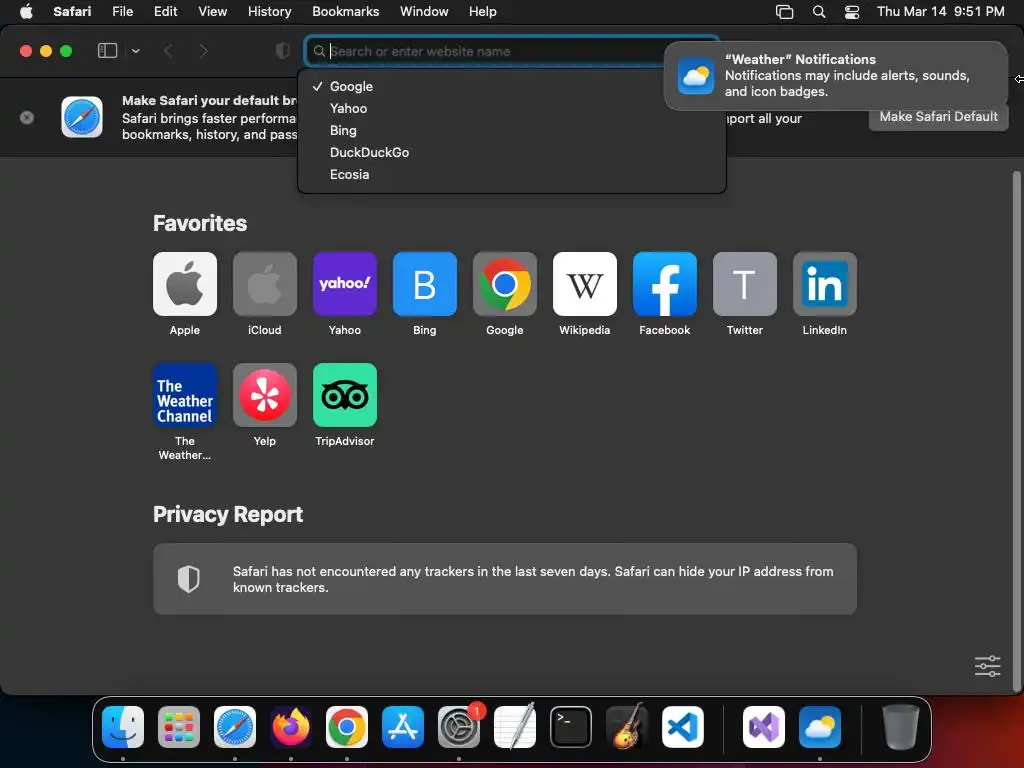Click the search magnifier in address bar
Image resolution: width=1024 pixels, height=768 pixels.
(x=319, y=51)
